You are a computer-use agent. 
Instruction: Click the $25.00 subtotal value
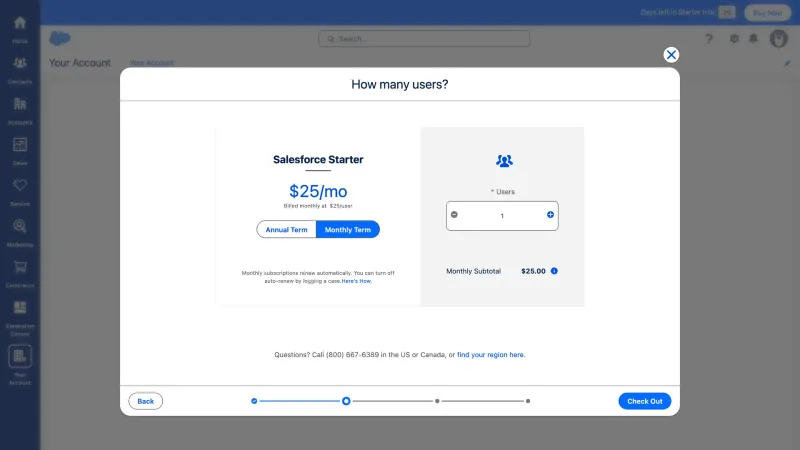coord(533,271)
